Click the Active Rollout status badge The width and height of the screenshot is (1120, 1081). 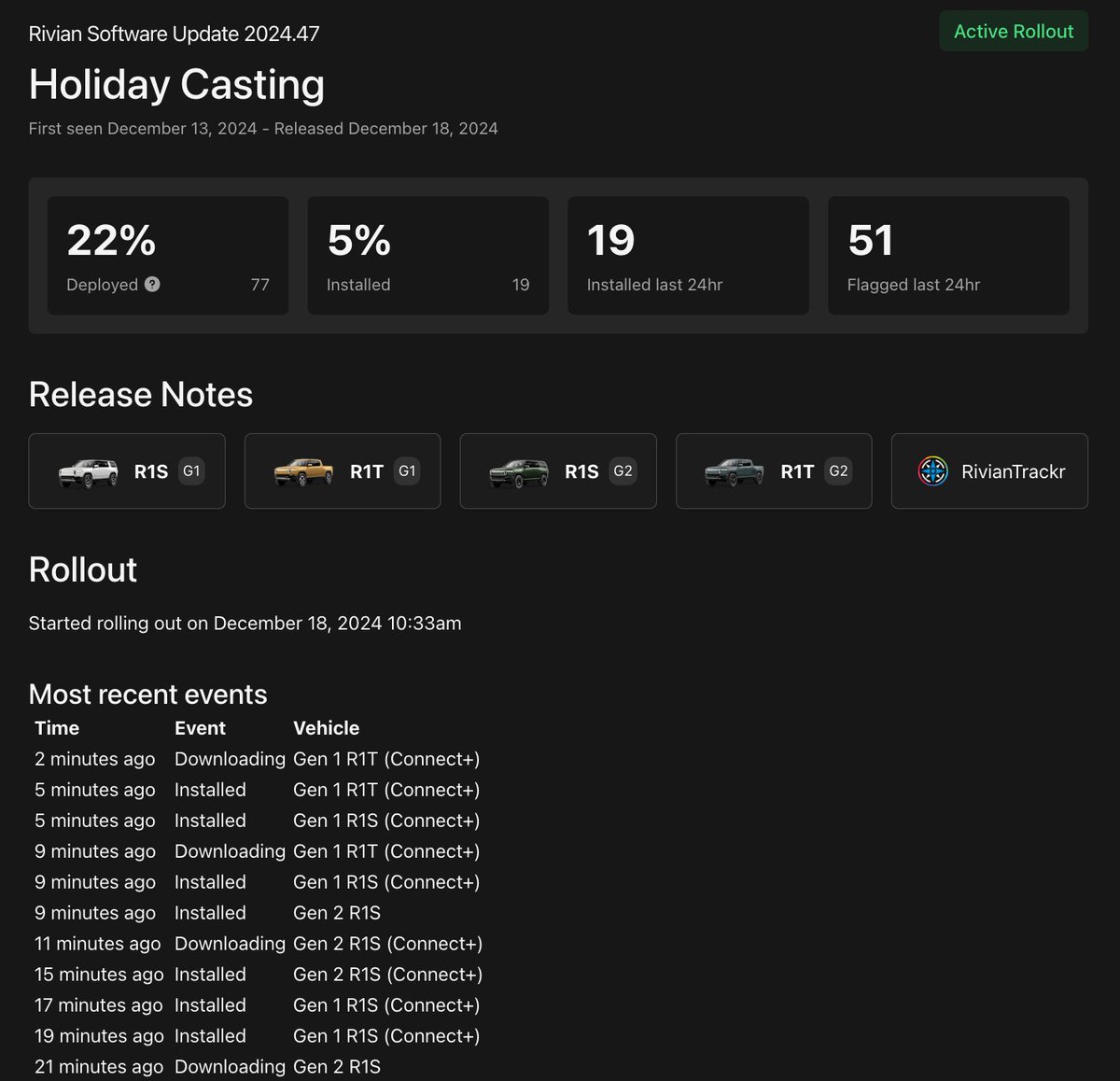[1014, 32]
